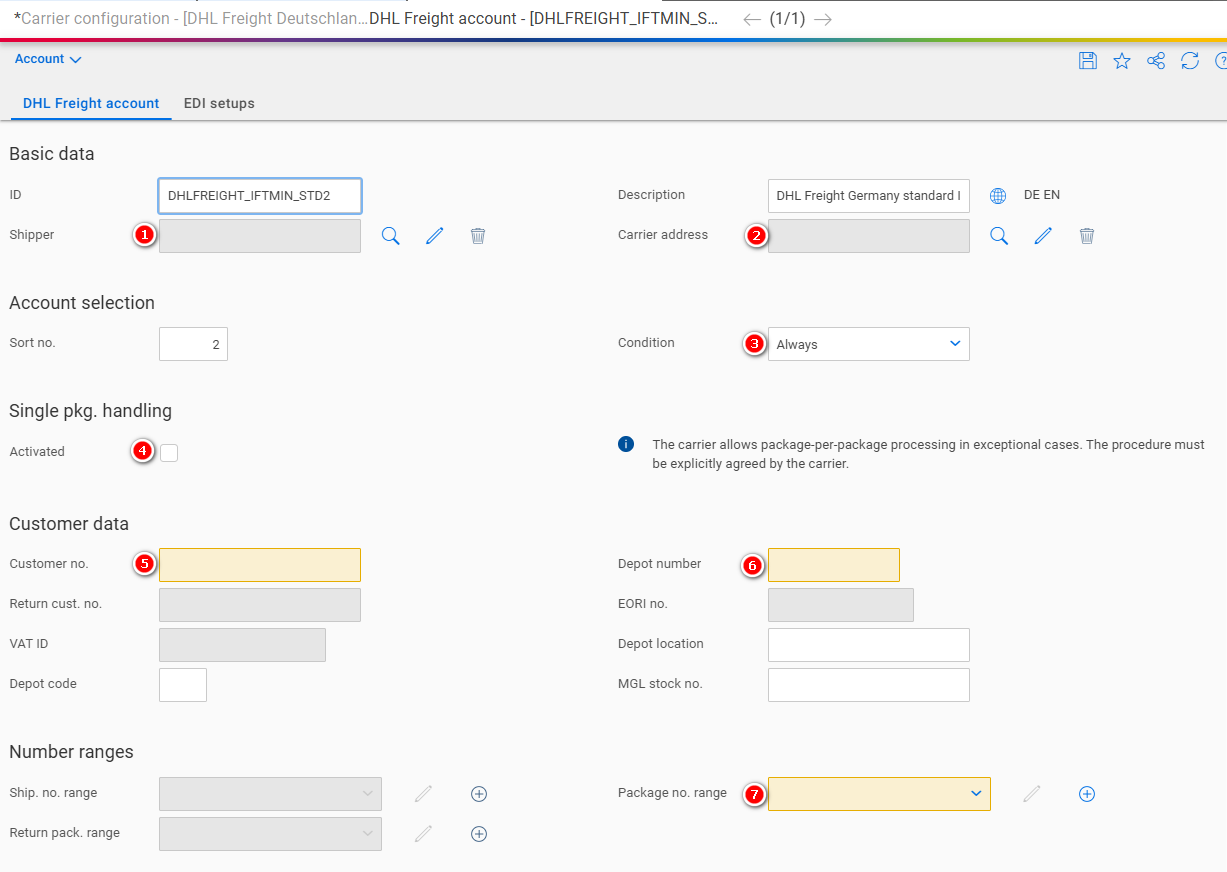Add a new Package no. range

[x=1087, y=794]
